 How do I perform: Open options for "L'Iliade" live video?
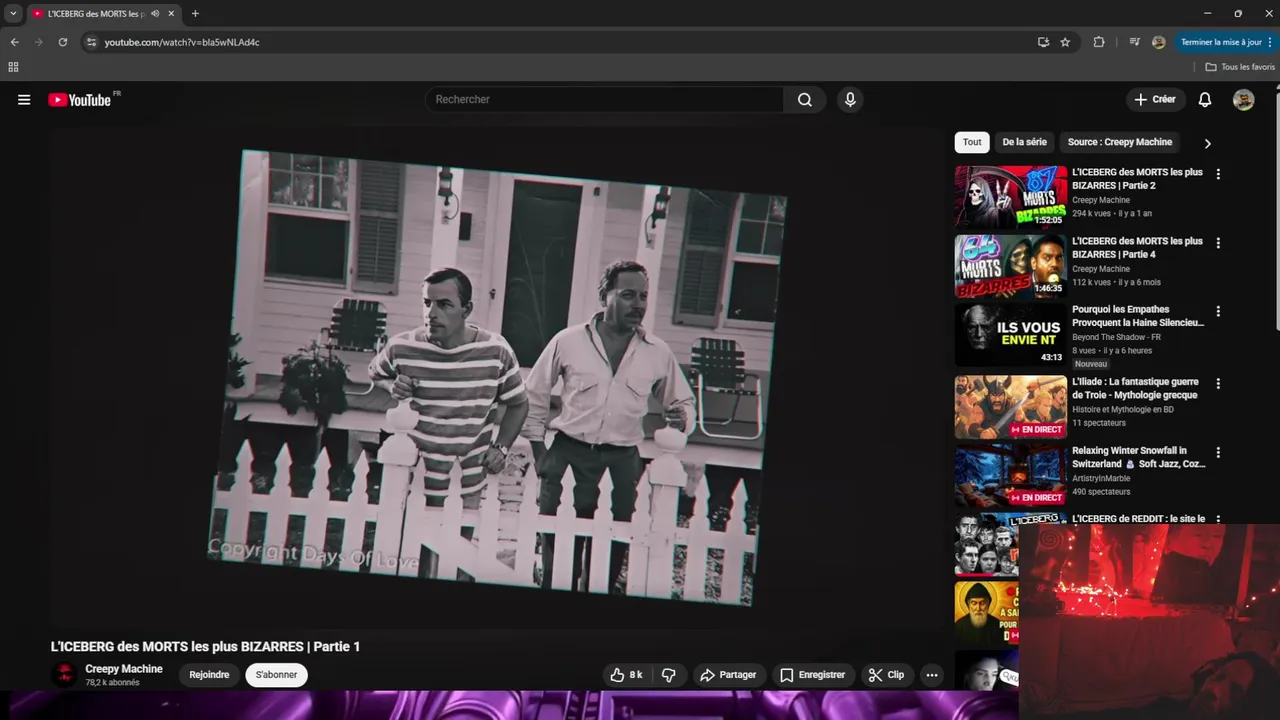pyautogui.click(x=1218, y=384)
